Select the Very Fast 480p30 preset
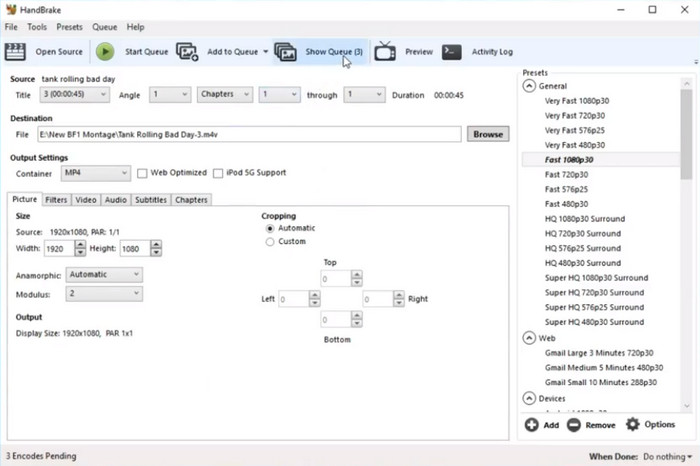The image size is (700, 466). pyautogui.click(x=575, y=145)
